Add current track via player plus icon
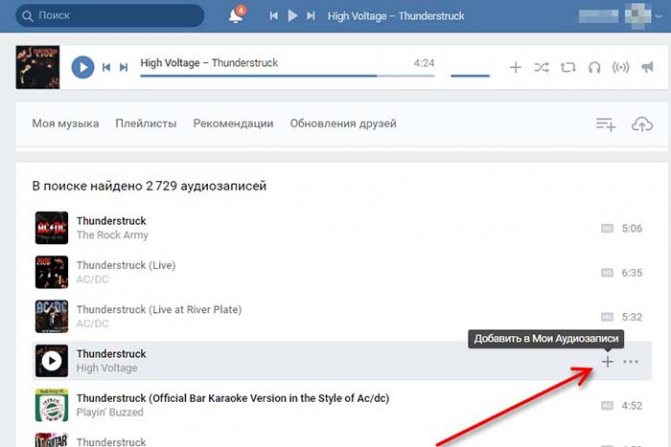This screenshot has width=671, height=447. [515, 67]
